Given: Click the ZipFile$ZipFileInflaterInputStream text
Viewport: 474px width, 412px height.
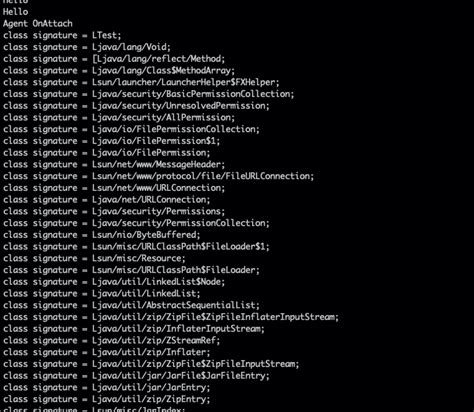Looking at the screenshot, I should (x=215, y=317).
